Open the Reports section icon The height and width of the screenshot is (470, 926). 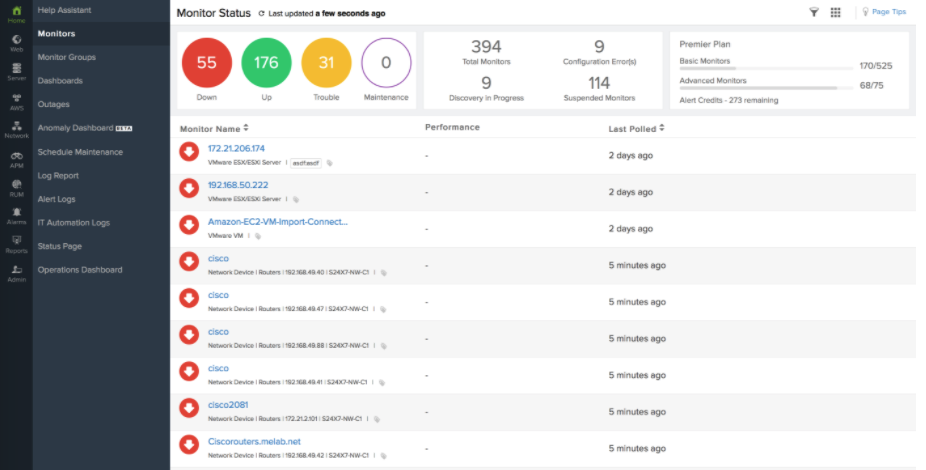pos(17,240)
